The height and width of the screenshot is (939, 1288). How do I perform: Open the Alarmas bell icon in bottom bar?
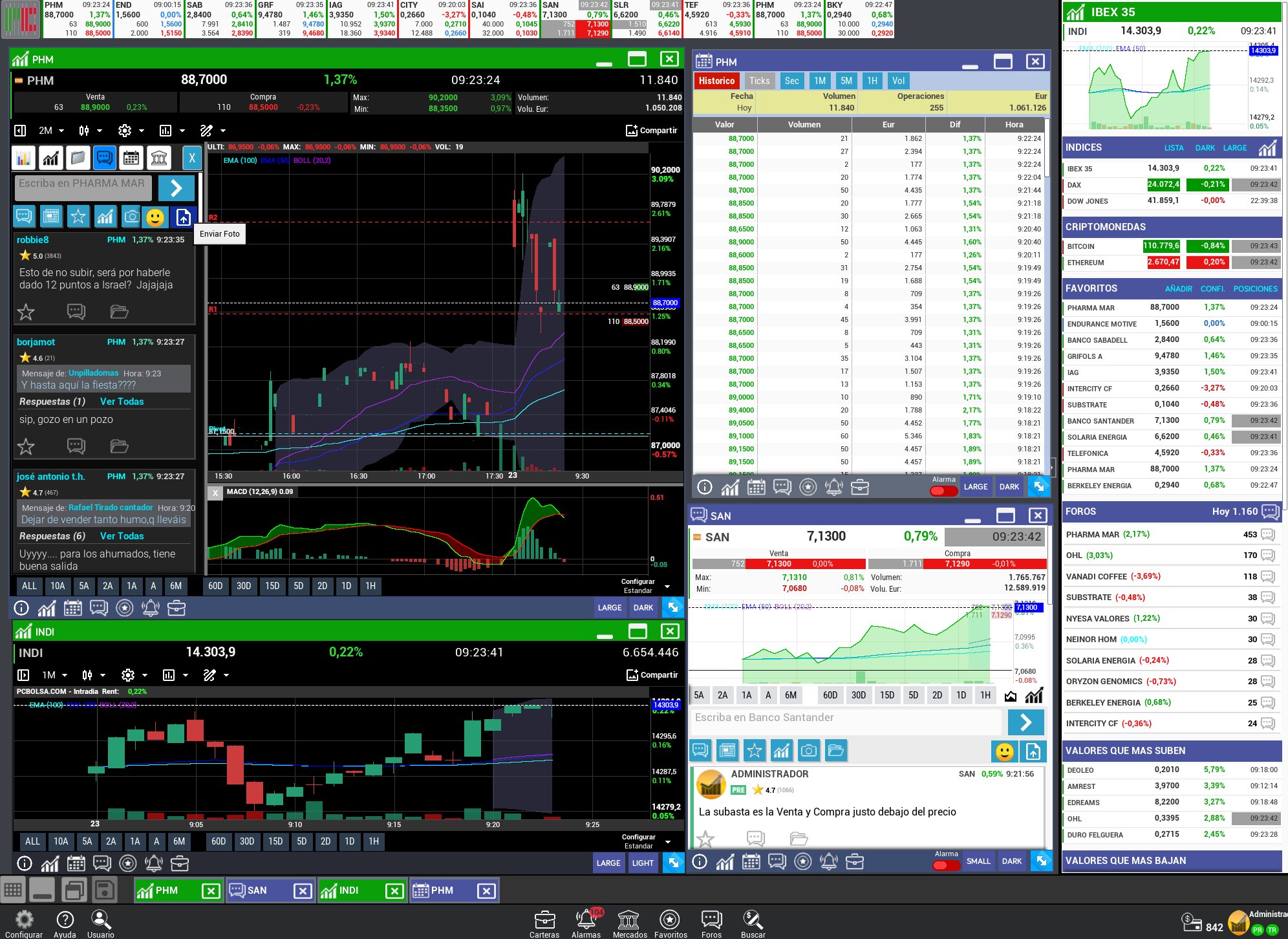pyautogui.click(x=586, y=919)
